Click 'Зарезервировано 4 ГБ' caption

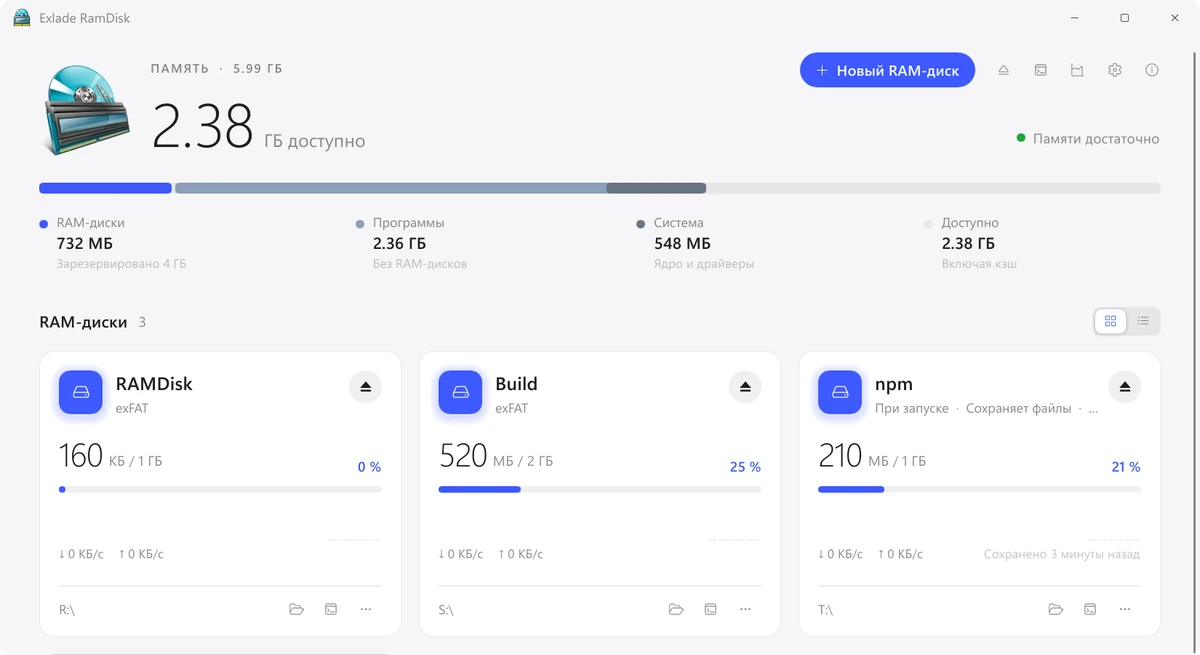click(x=121, y=264)
